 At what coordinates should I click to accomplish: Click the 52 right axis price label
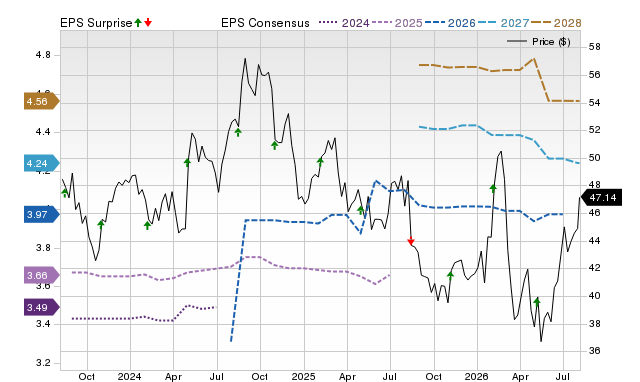[595, 130]
